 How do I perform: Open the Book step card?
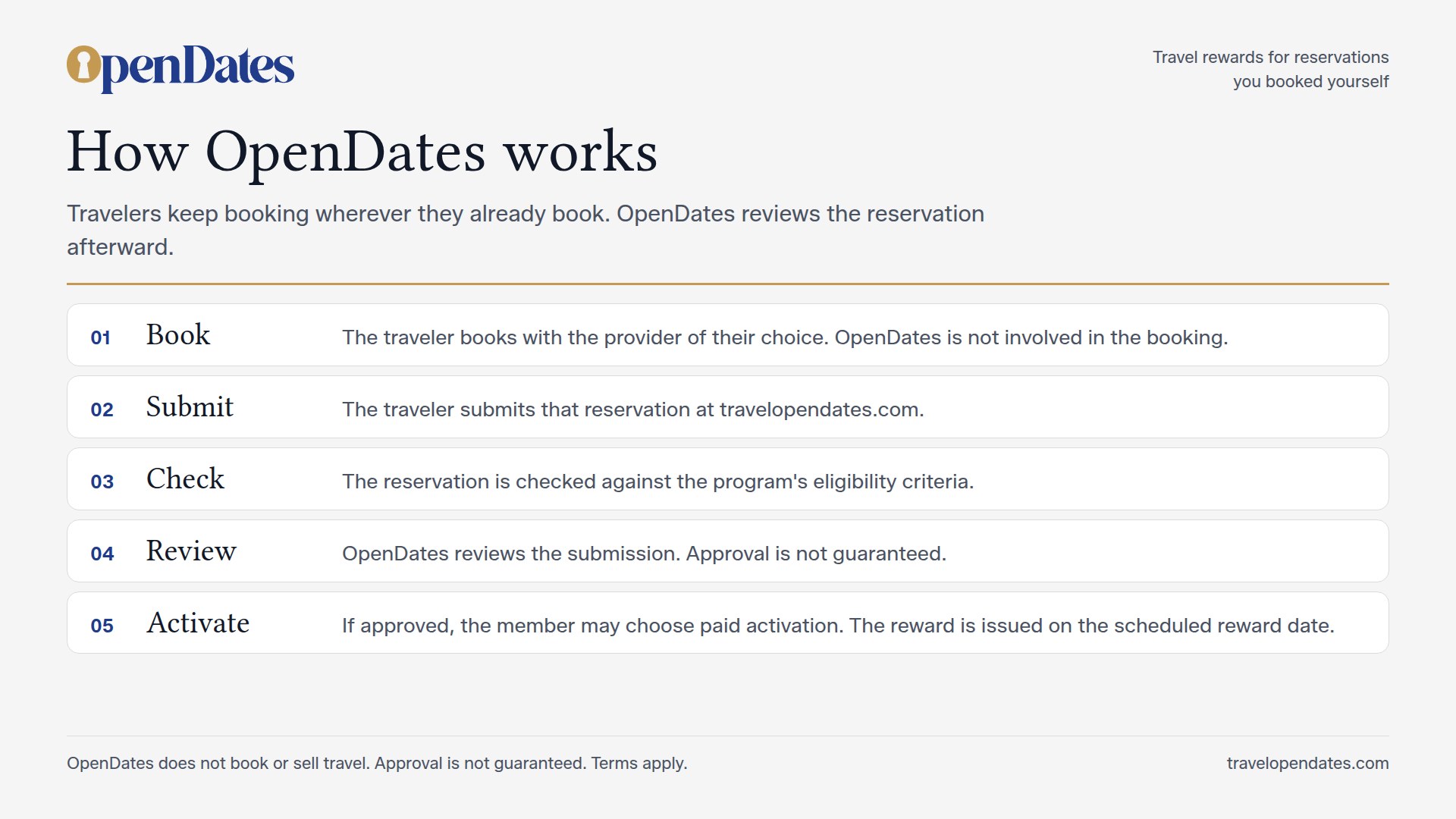(x=728, y=335)
